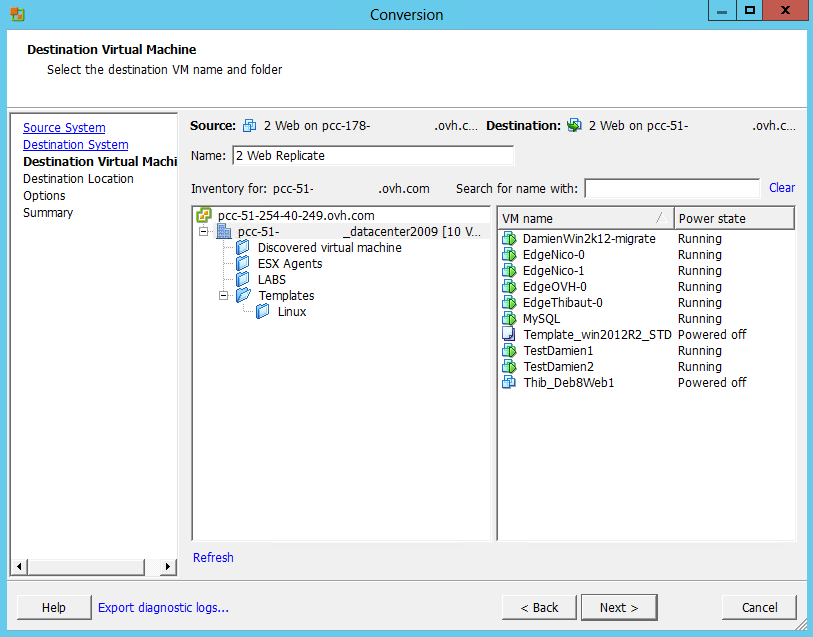The image size is (813, 637).
Task: Click the MySQL virtual machine icon
Action: point(508,319)
